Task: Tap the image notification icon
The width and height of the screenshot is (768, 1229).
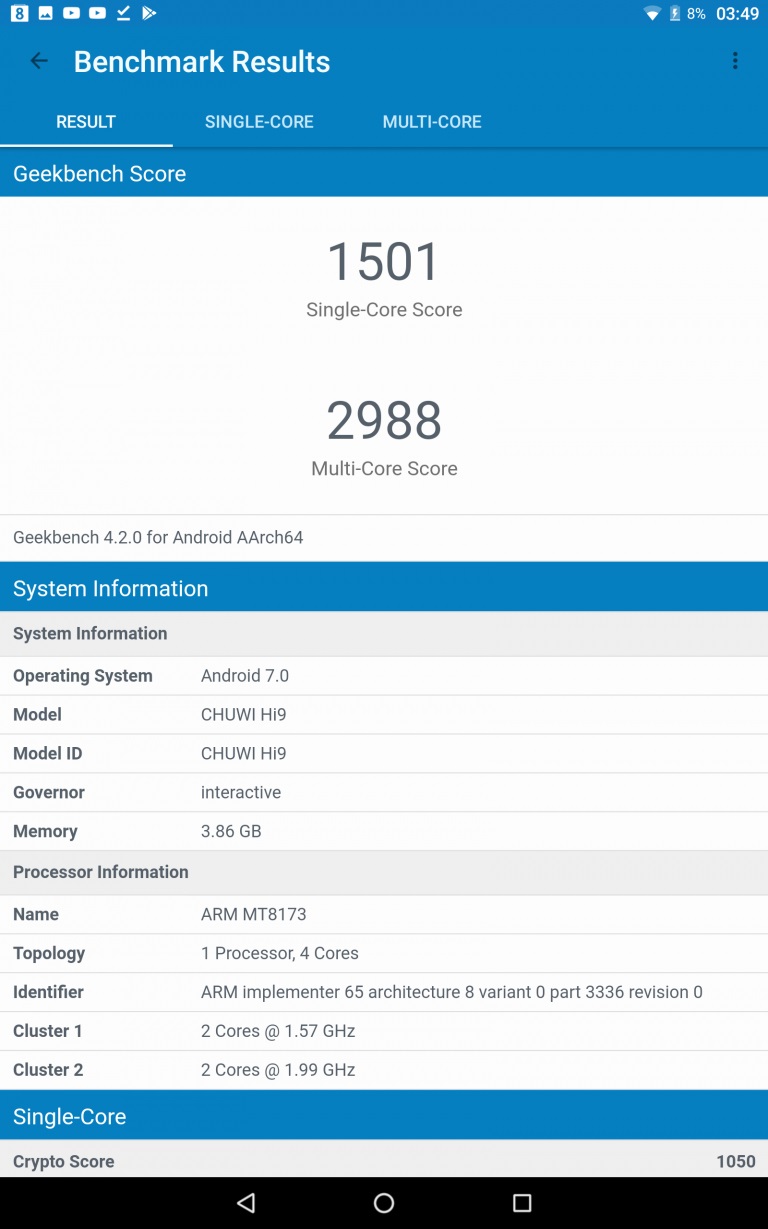Action: click(46, 13)
